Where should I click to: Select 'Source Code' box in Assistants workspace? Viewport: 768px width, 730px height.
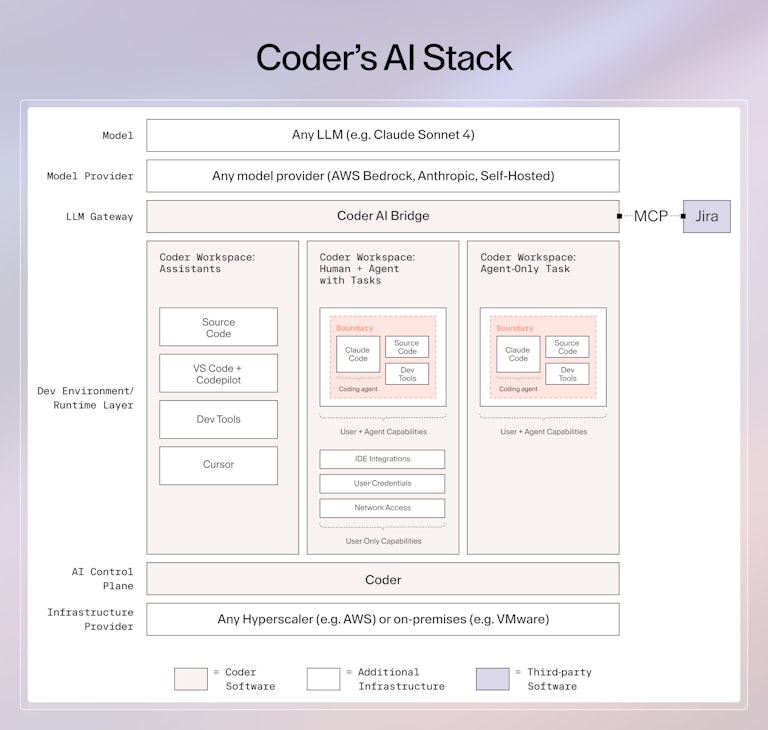[x=218, y=327]
